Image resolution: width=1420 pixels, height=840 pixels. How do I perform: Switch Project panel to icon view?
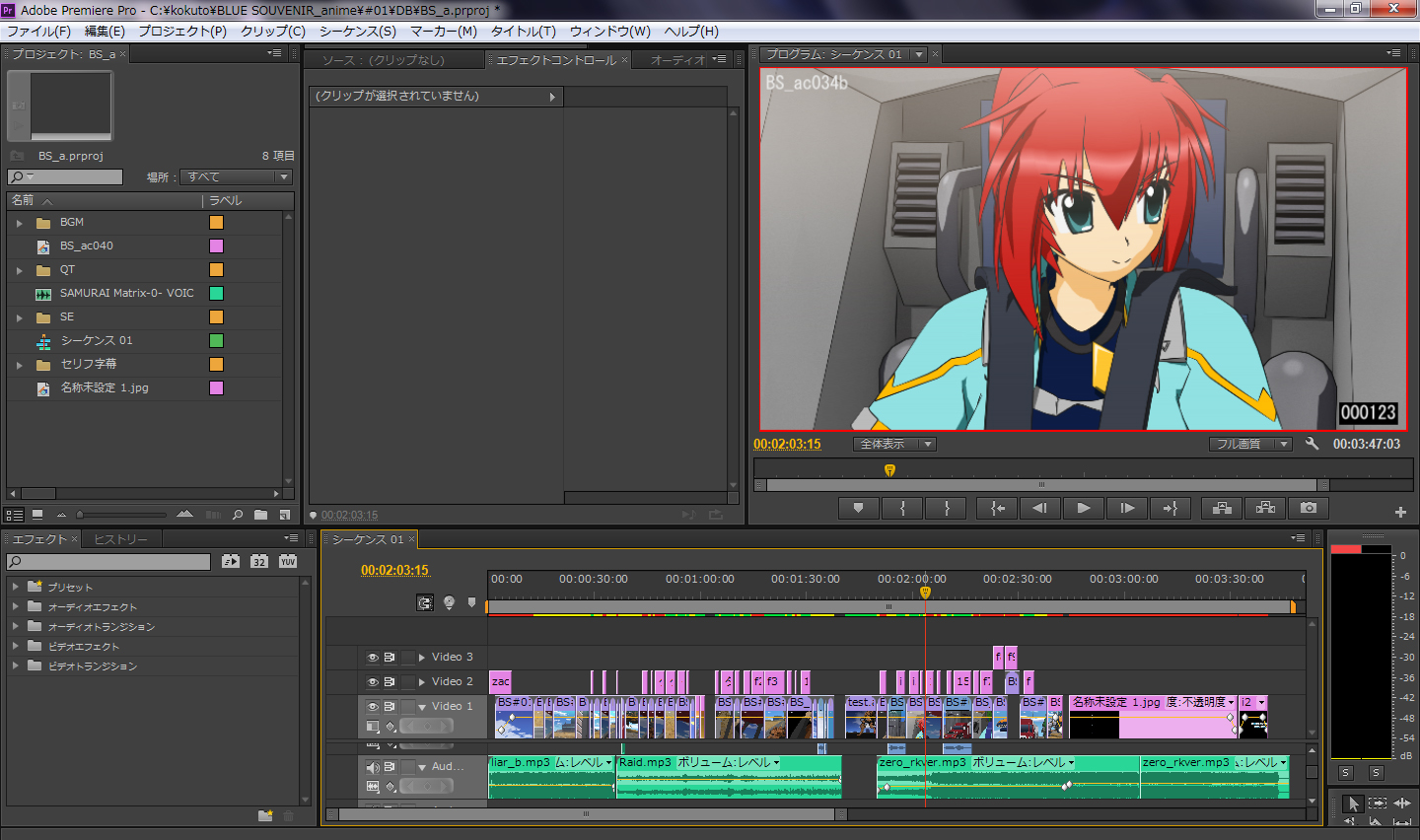[37, 515]
